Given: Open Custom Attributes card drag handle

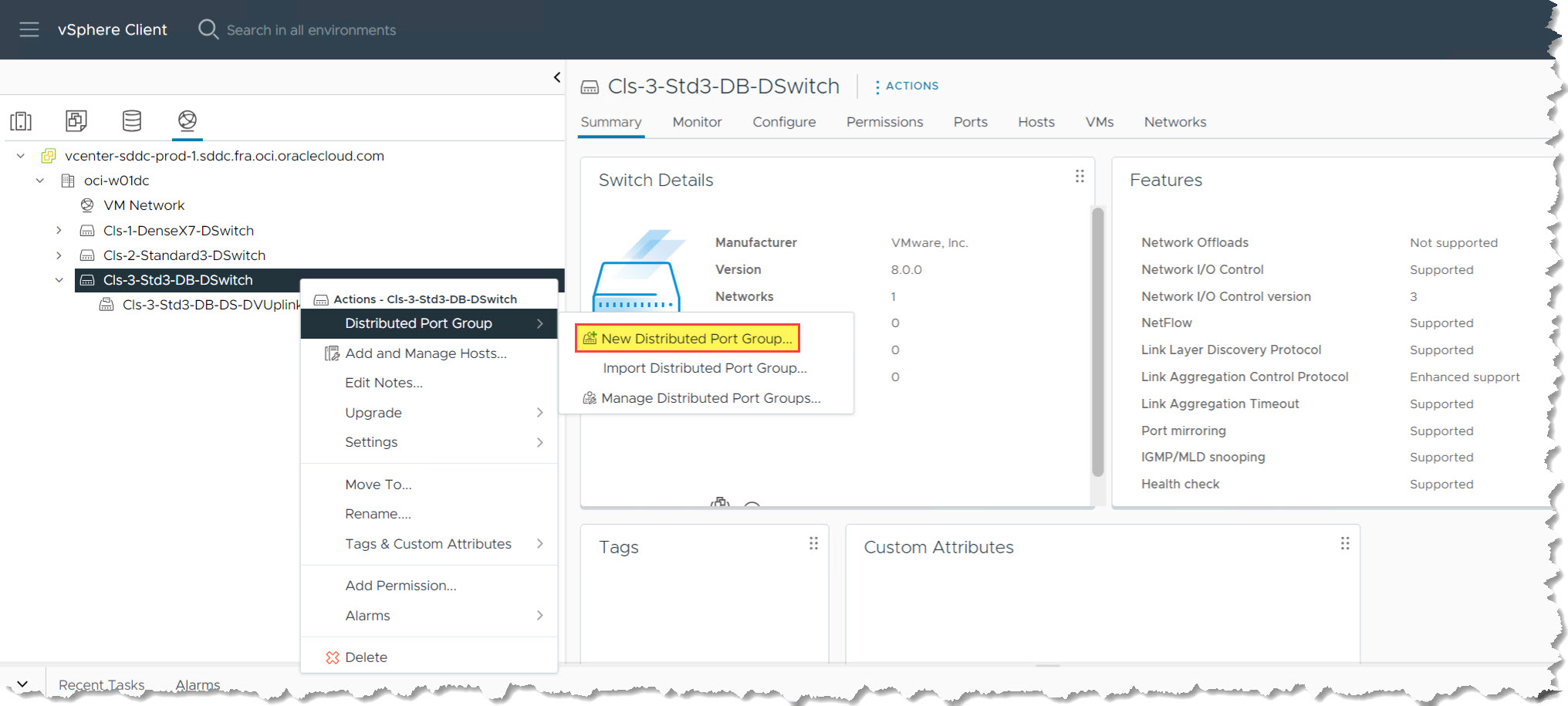Looking at the screenshot, I should click(x=1345, y=544).
